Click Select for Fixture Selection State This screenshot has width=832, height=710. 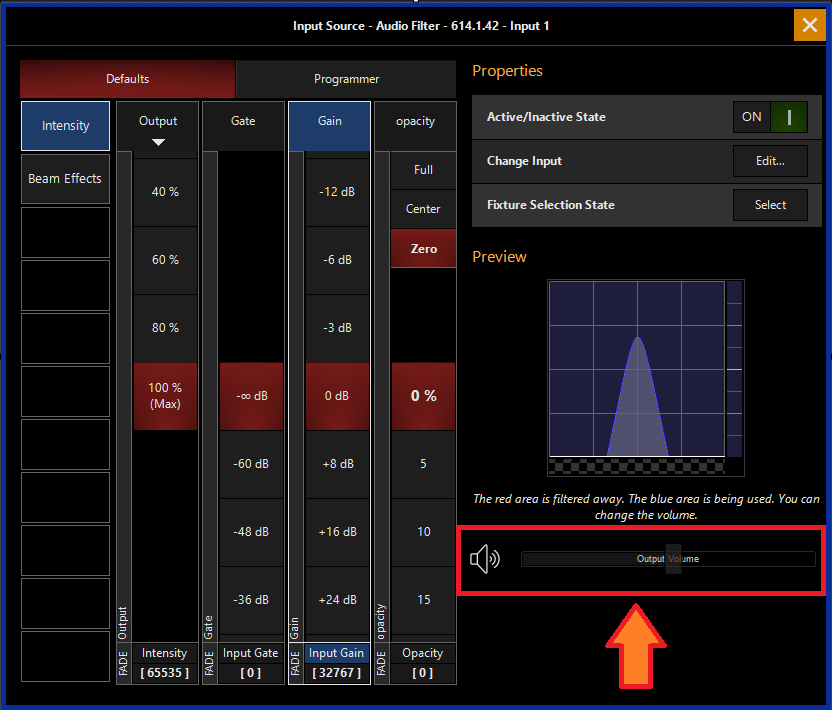[770, 205]
